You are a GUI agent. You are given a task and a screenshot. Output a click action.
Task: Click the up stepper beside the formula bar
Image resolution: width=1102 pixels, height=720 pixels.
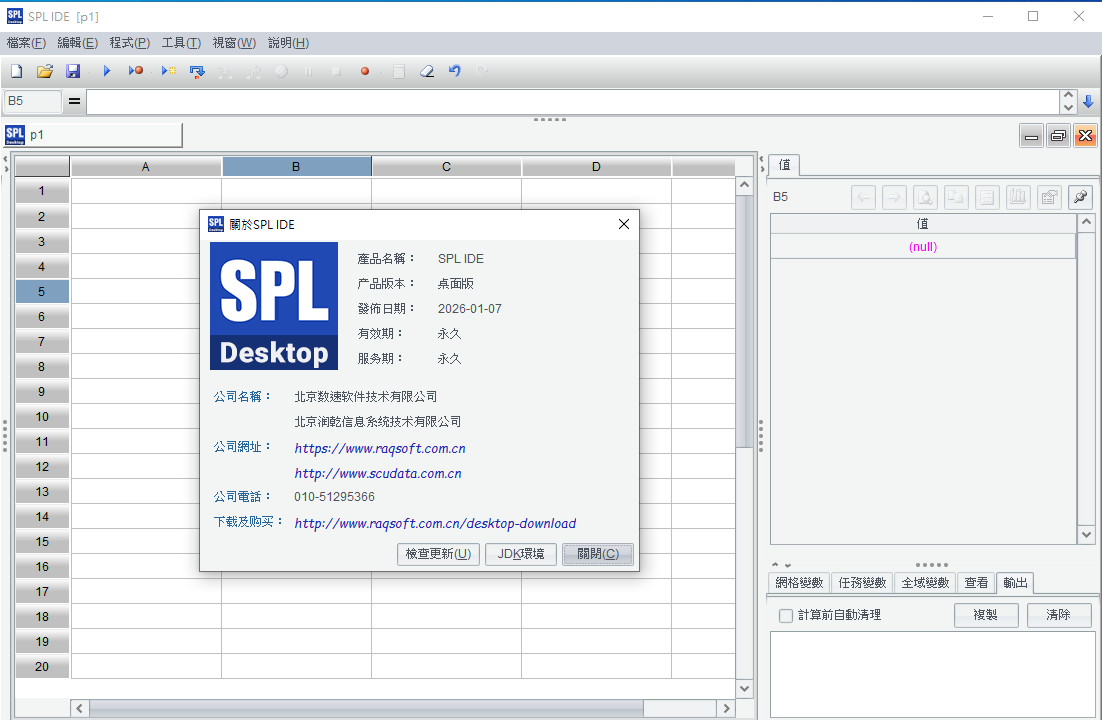click(1068, 95)
